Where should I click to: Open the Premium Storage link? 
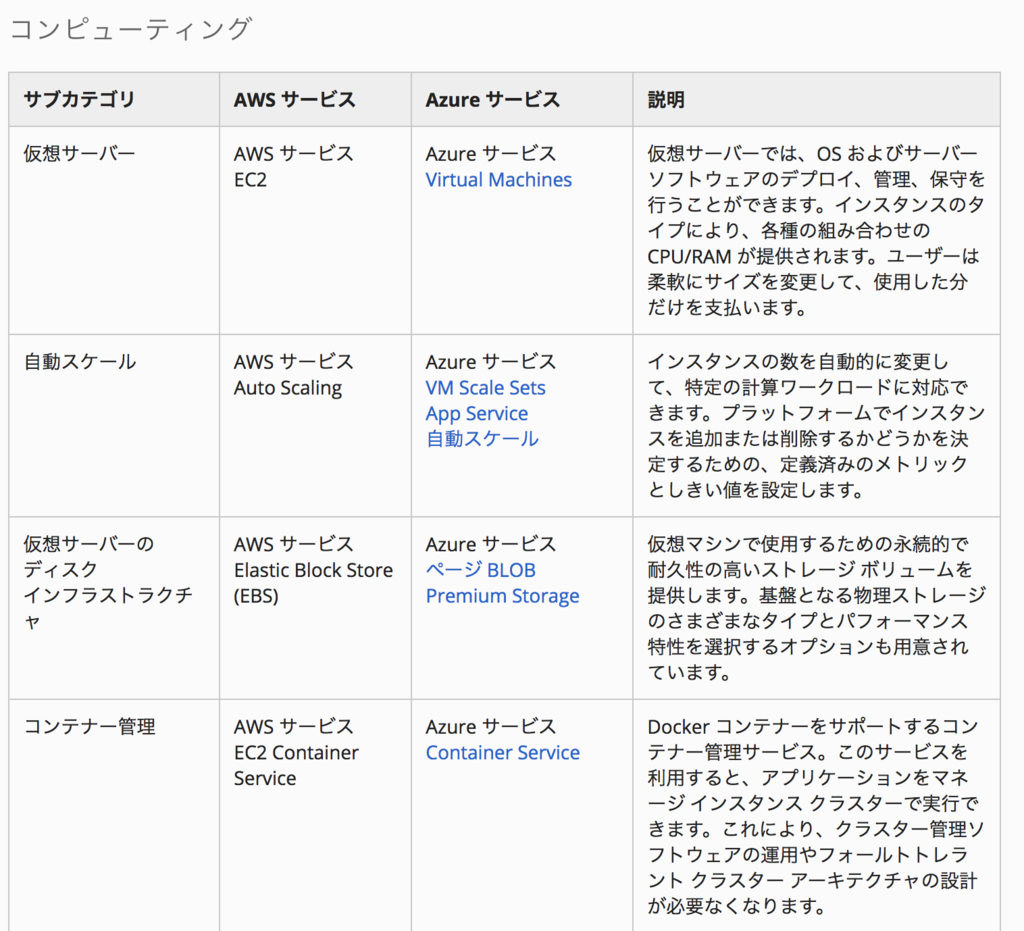(502, 596)
